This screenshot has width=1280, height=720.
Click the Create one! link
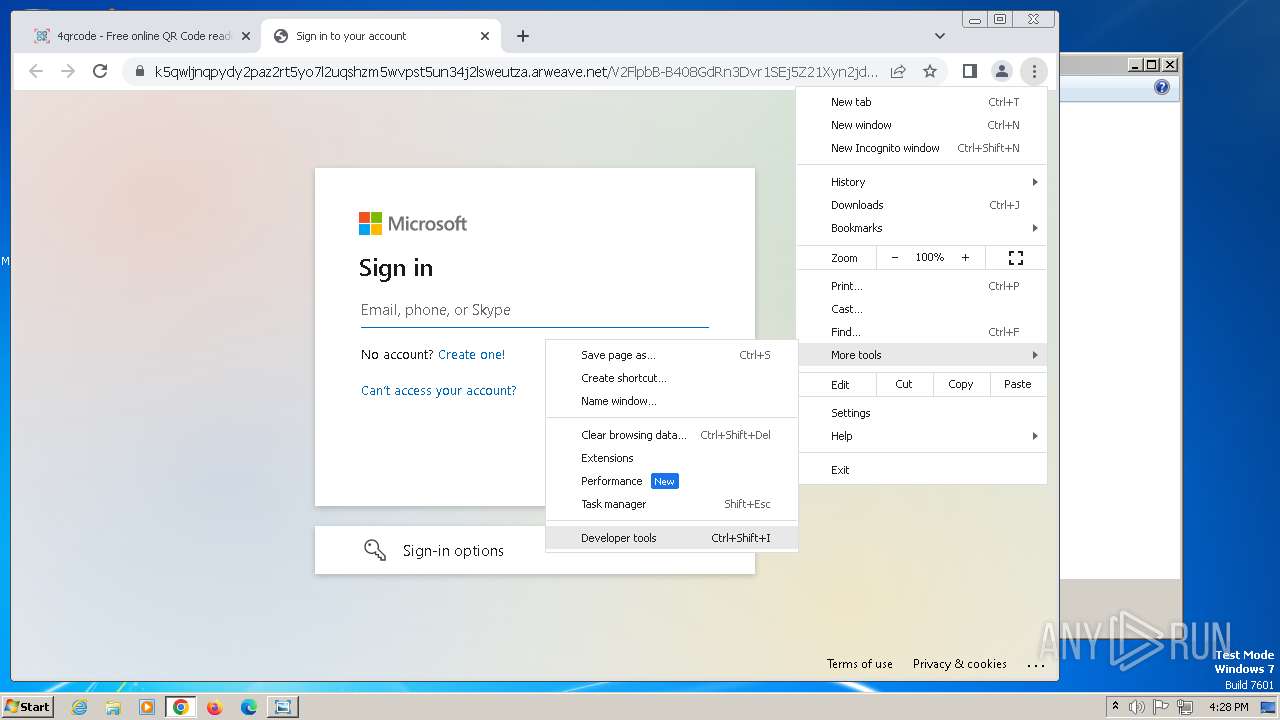471,355
